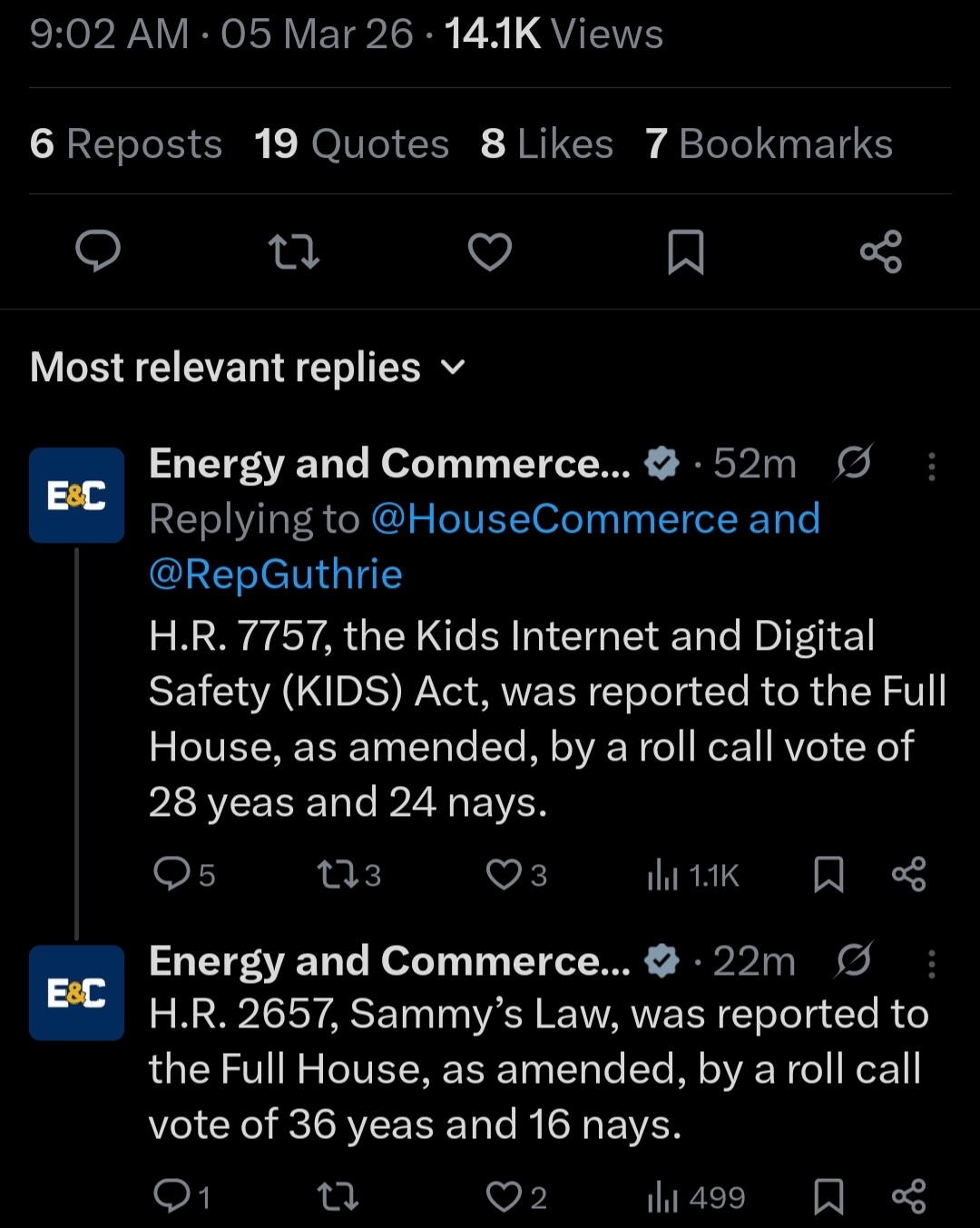980x1228 pixels.
Task: Reply to the main post
Action: [x=98, y=251]
